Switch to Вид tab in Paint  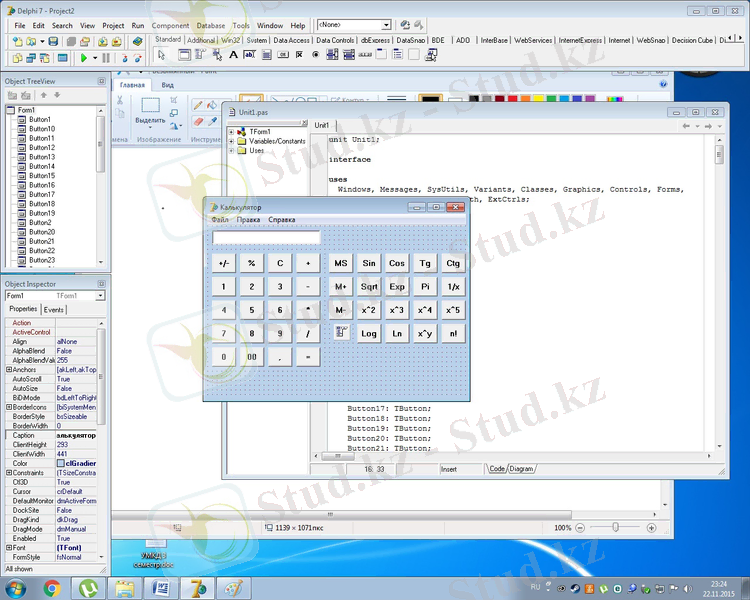[167, 85]
